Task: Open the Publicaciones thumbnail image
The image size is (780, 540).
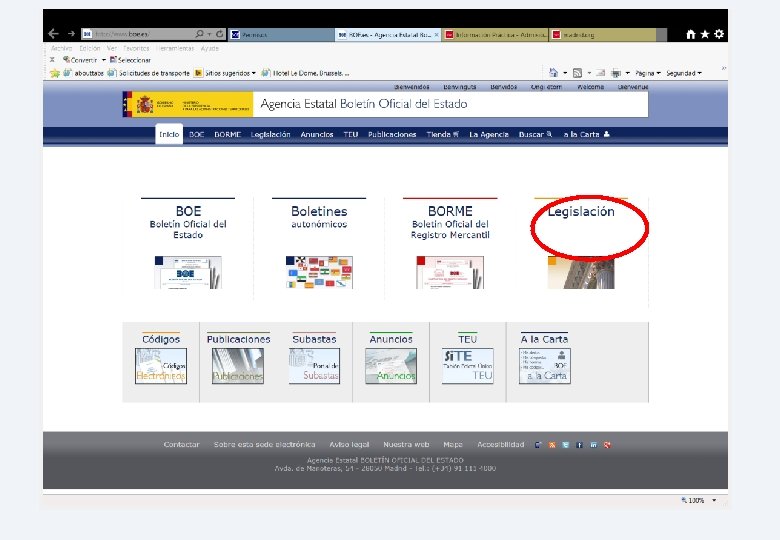Action: pyautogui.click(x=238, y=366)
